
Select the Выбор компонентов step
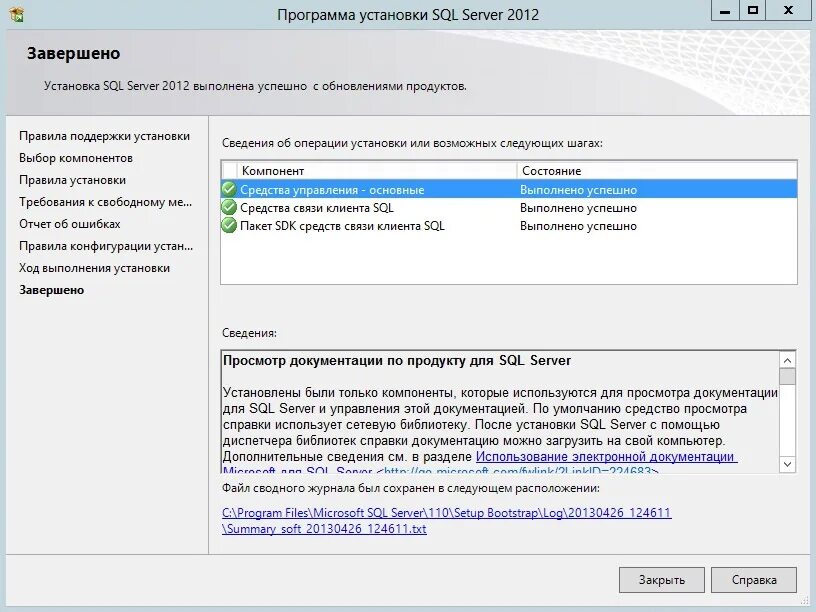[x=76, y=158]
